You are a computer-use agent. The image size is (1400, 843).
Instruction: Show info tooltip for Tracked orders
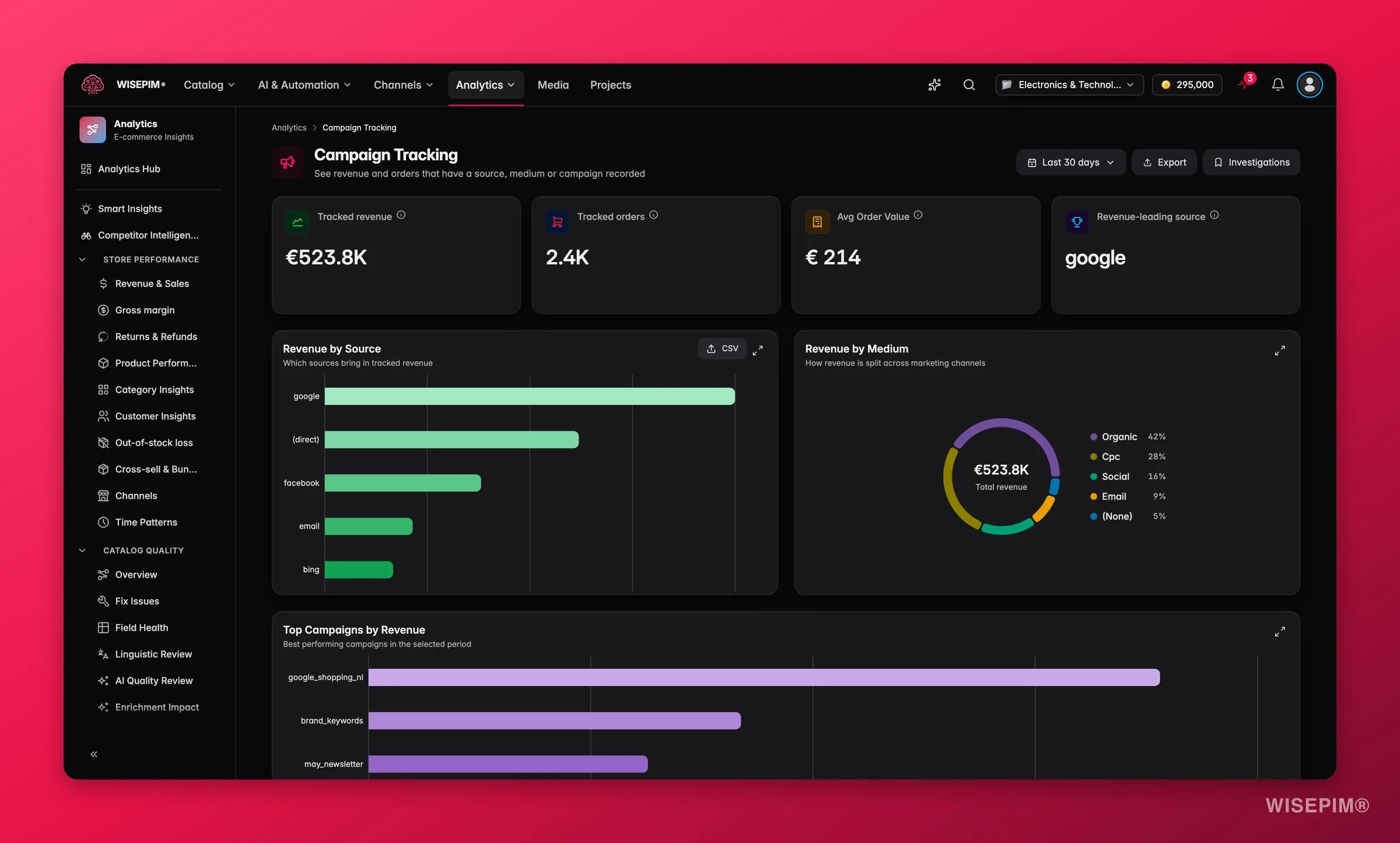coord(653,215)
